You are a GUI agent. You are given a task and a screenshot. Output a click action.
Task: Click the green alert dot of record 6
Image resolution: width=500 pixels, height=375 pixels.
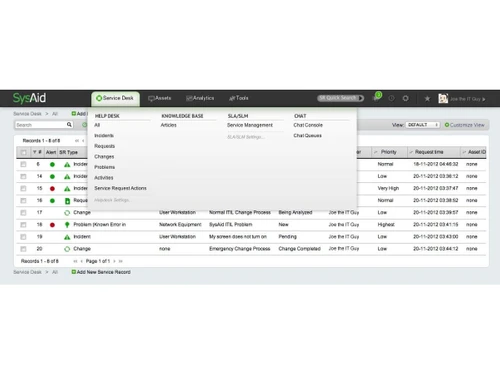pos(52,164)
